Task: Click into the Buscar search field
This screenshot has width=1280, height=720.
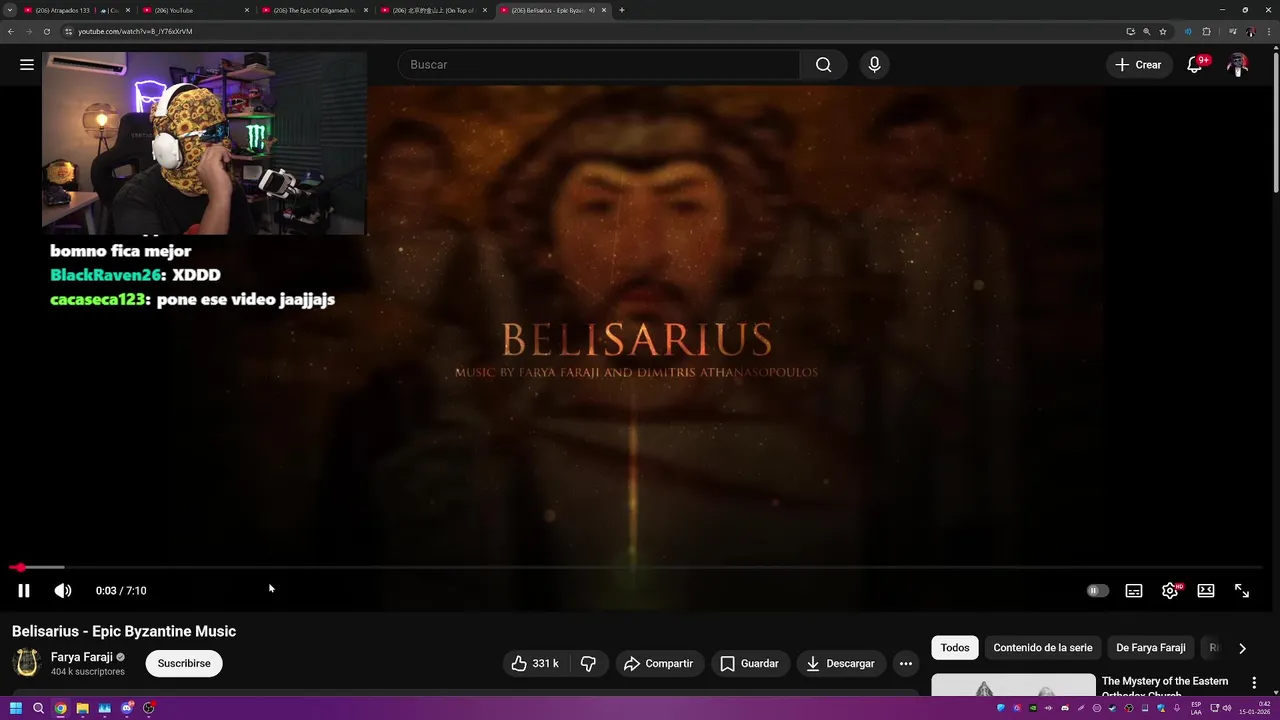Action: coord(600,64)
